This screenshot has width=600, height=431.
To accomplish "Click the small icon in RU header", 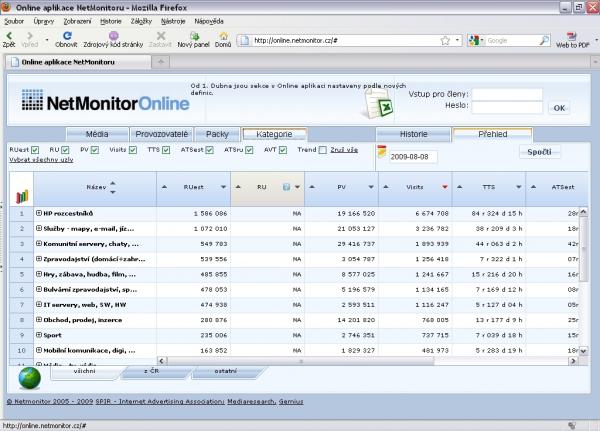I will [x=286, y=187].
